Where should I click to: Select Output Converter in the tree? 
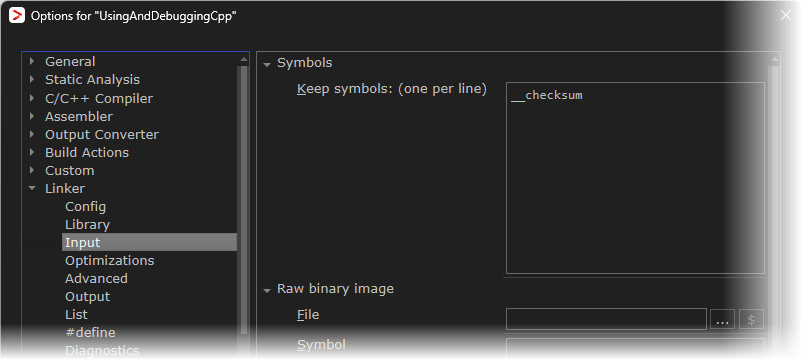click(102, 134)
